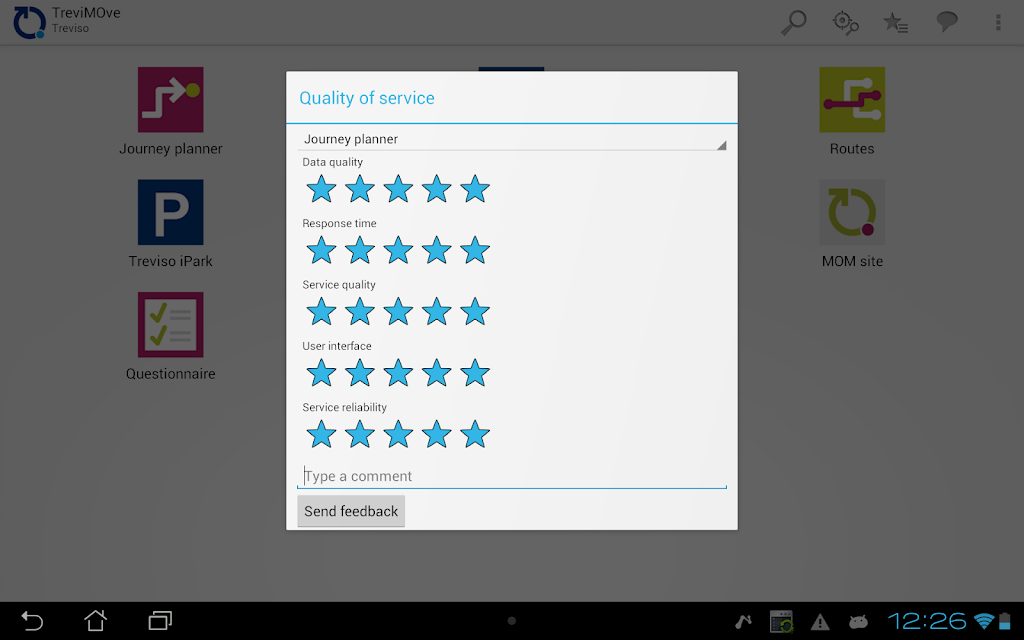
Task: Open the Journey planner app icon
Action: pos(170,100)
